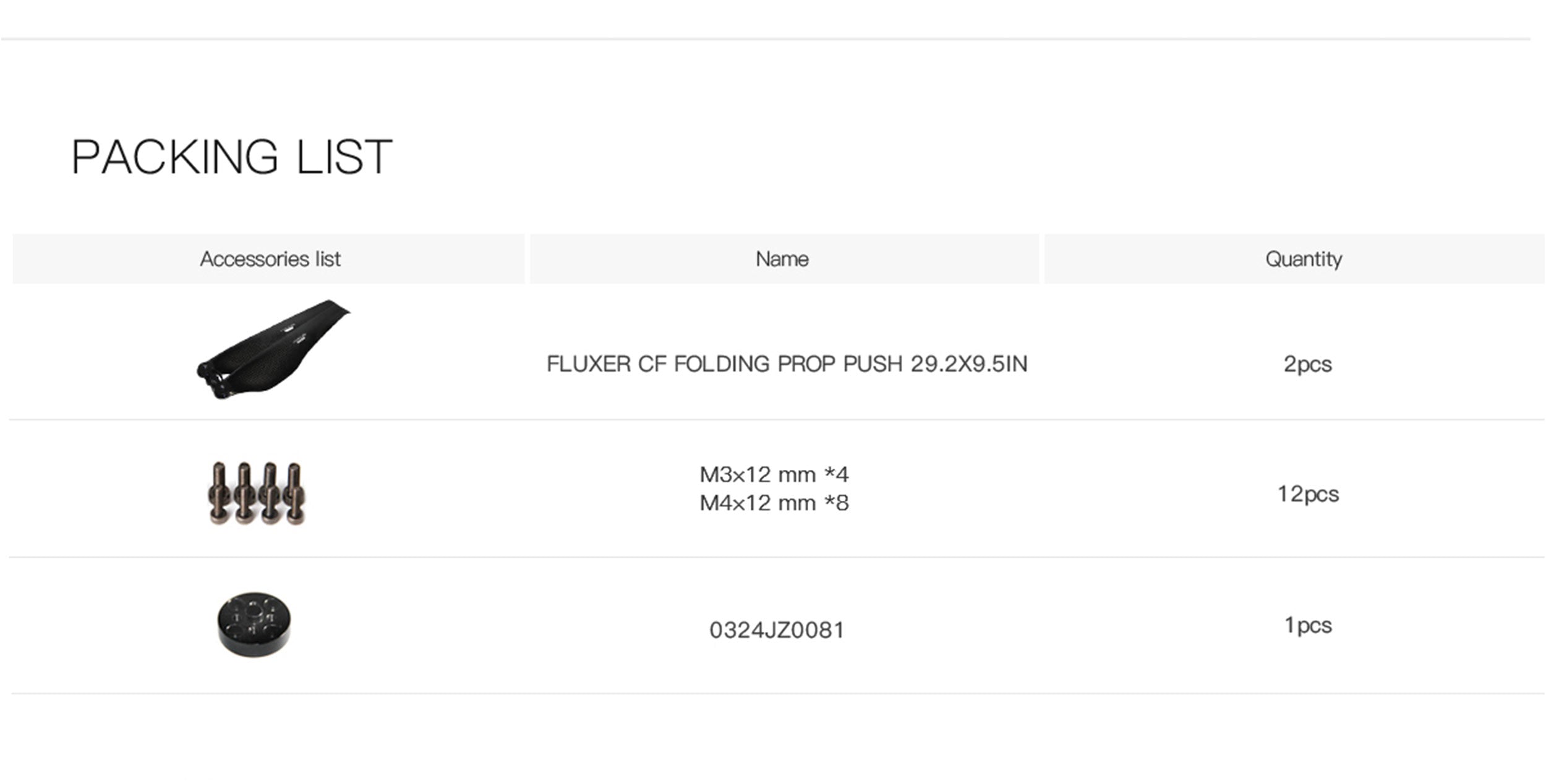
Task: Click the screws set image
Action: [x=257, y=494]
